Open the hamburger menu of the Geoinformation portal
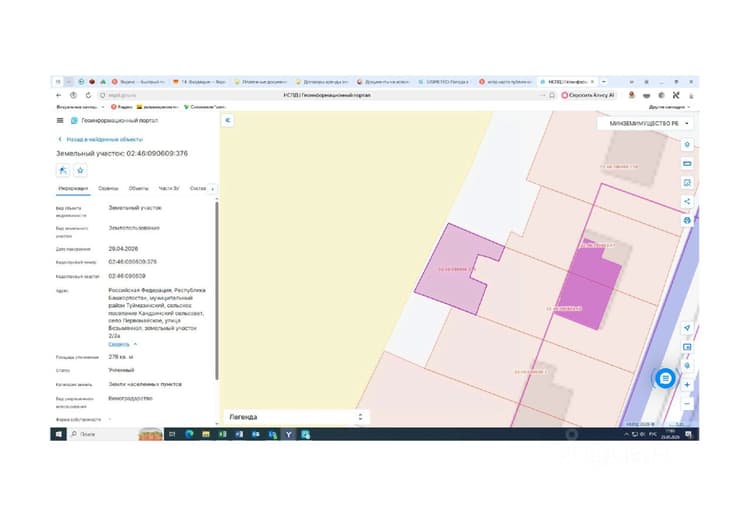 (x=60, y=121)
